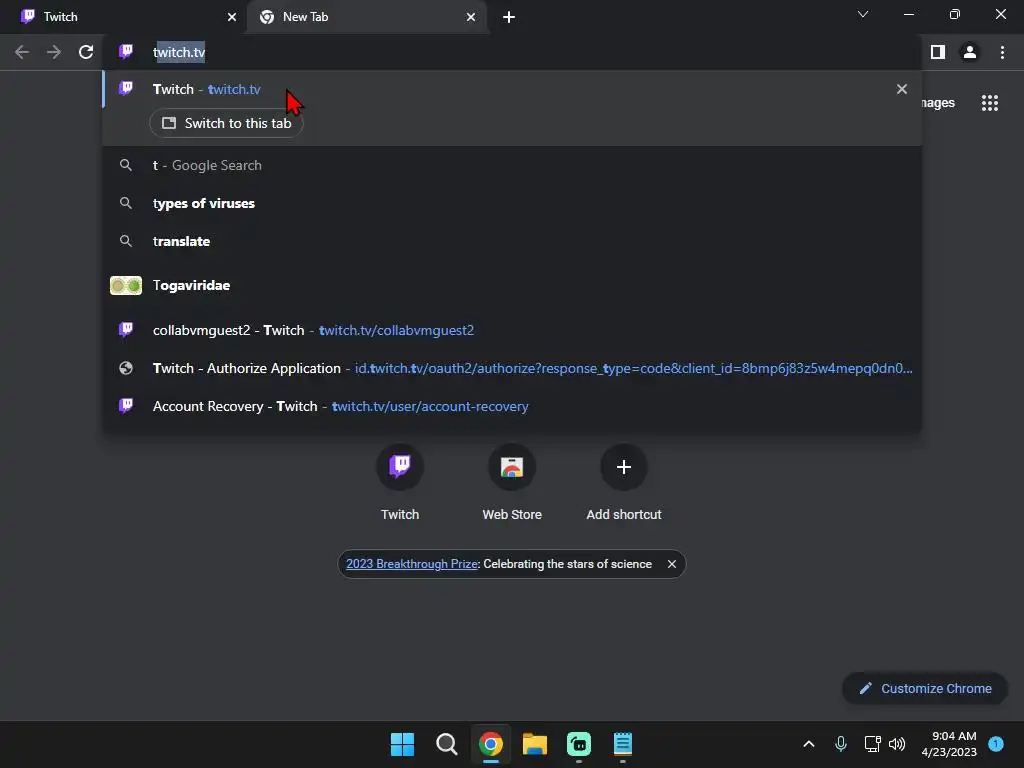Open Twitch - Authorize Application entry

pyautogui.click(x=512, y=368)
